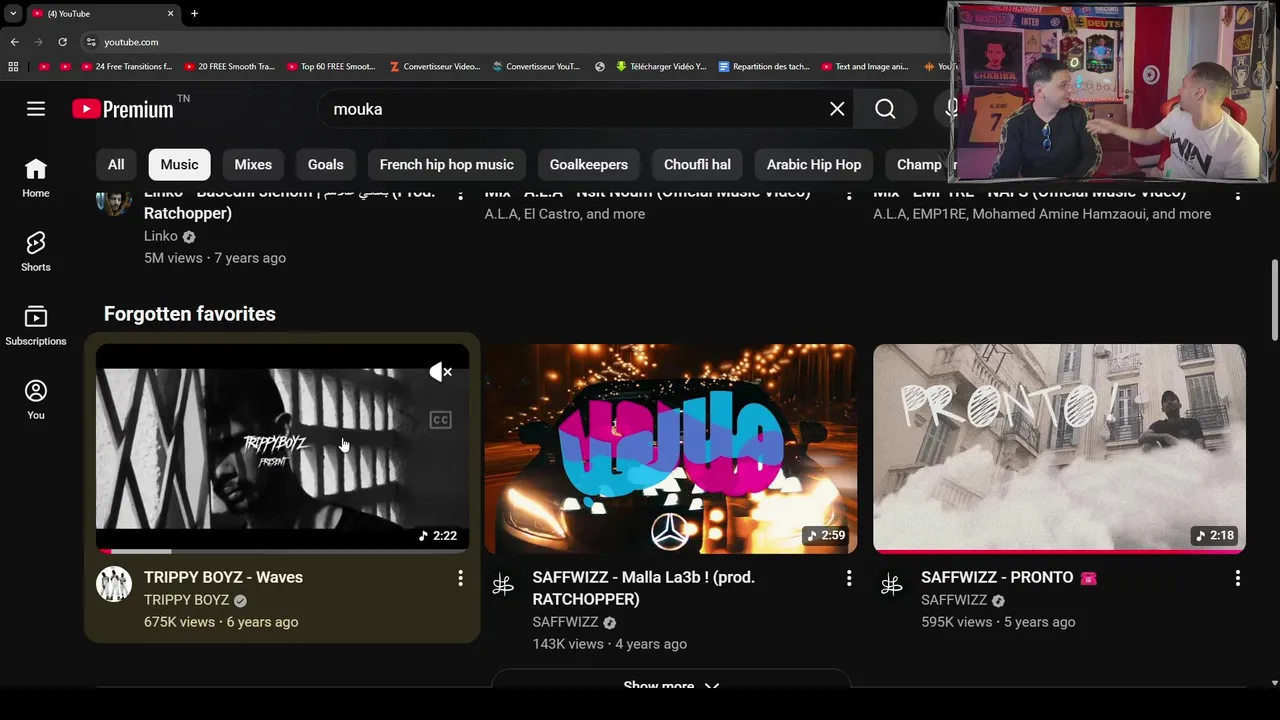Reload the page in the browser
The image size is (1280, 720).
pos(62,42)
